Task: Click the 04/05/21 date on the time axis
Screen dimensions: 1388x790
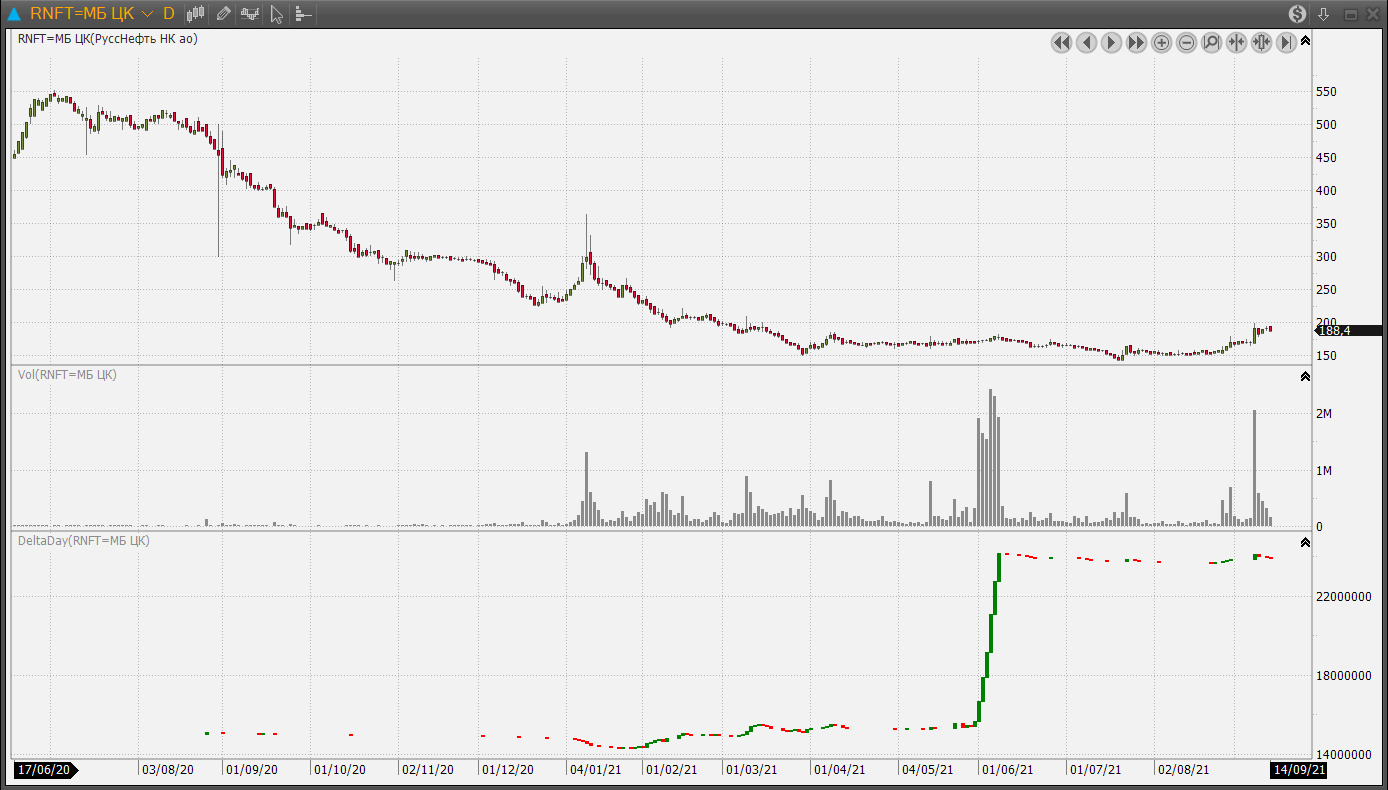Action: (927, 770)
